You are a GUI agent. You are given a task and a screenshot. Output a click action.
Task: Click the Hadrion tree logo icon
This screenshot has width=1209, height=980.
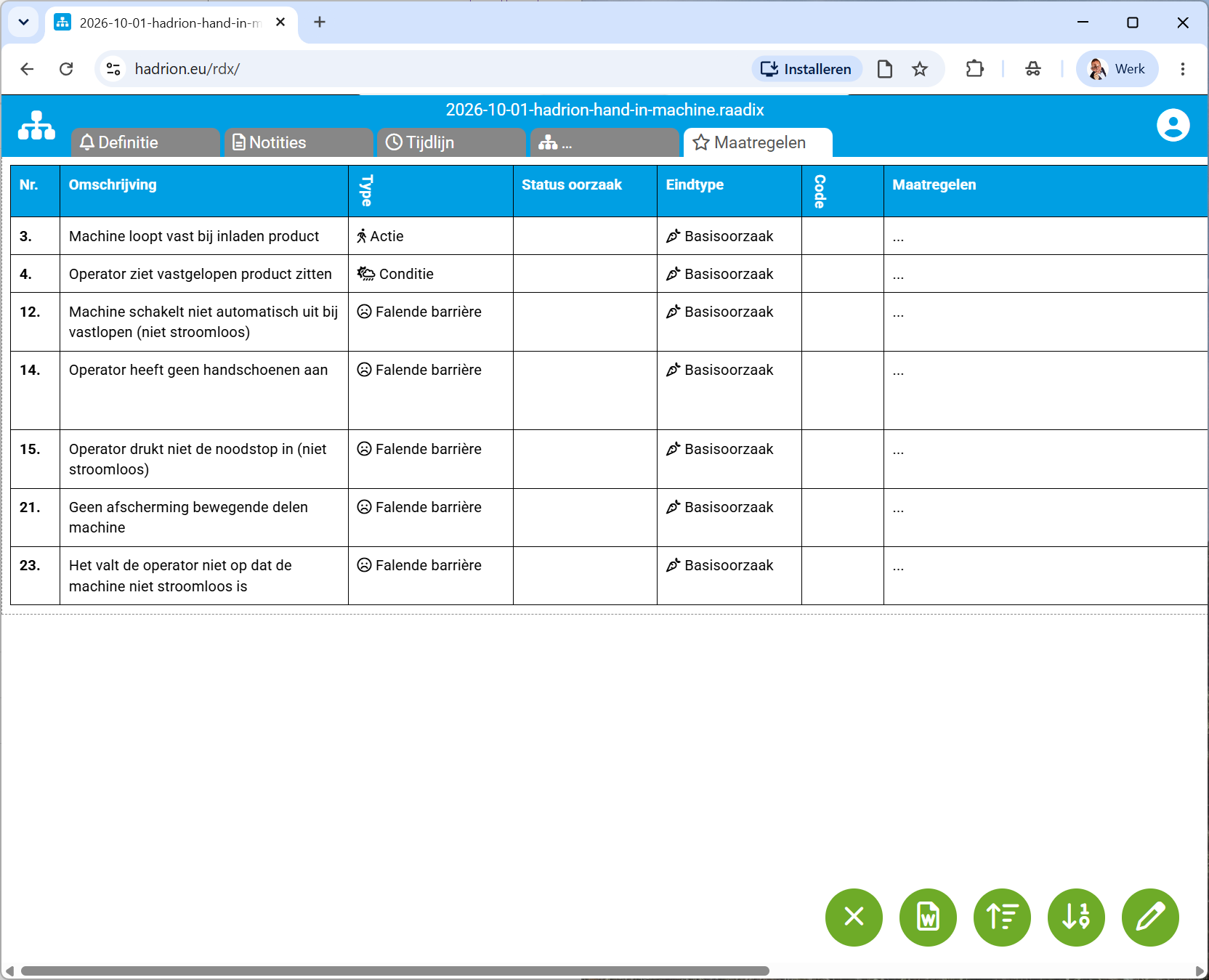(36, 125)
